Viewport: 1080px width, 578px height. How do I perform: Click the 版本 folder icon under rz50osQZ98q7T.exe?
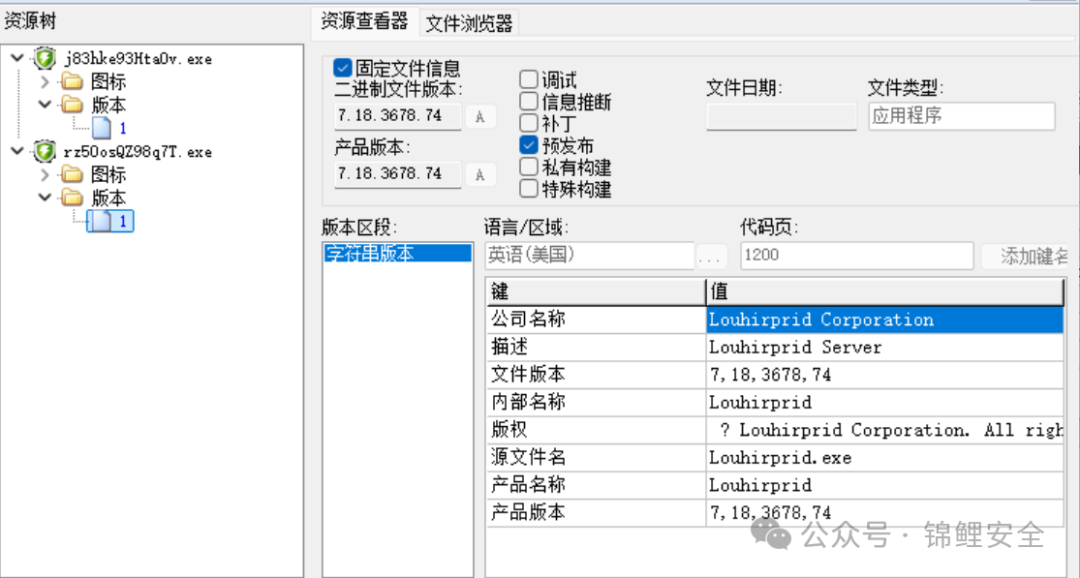click(x=72, y=198)
